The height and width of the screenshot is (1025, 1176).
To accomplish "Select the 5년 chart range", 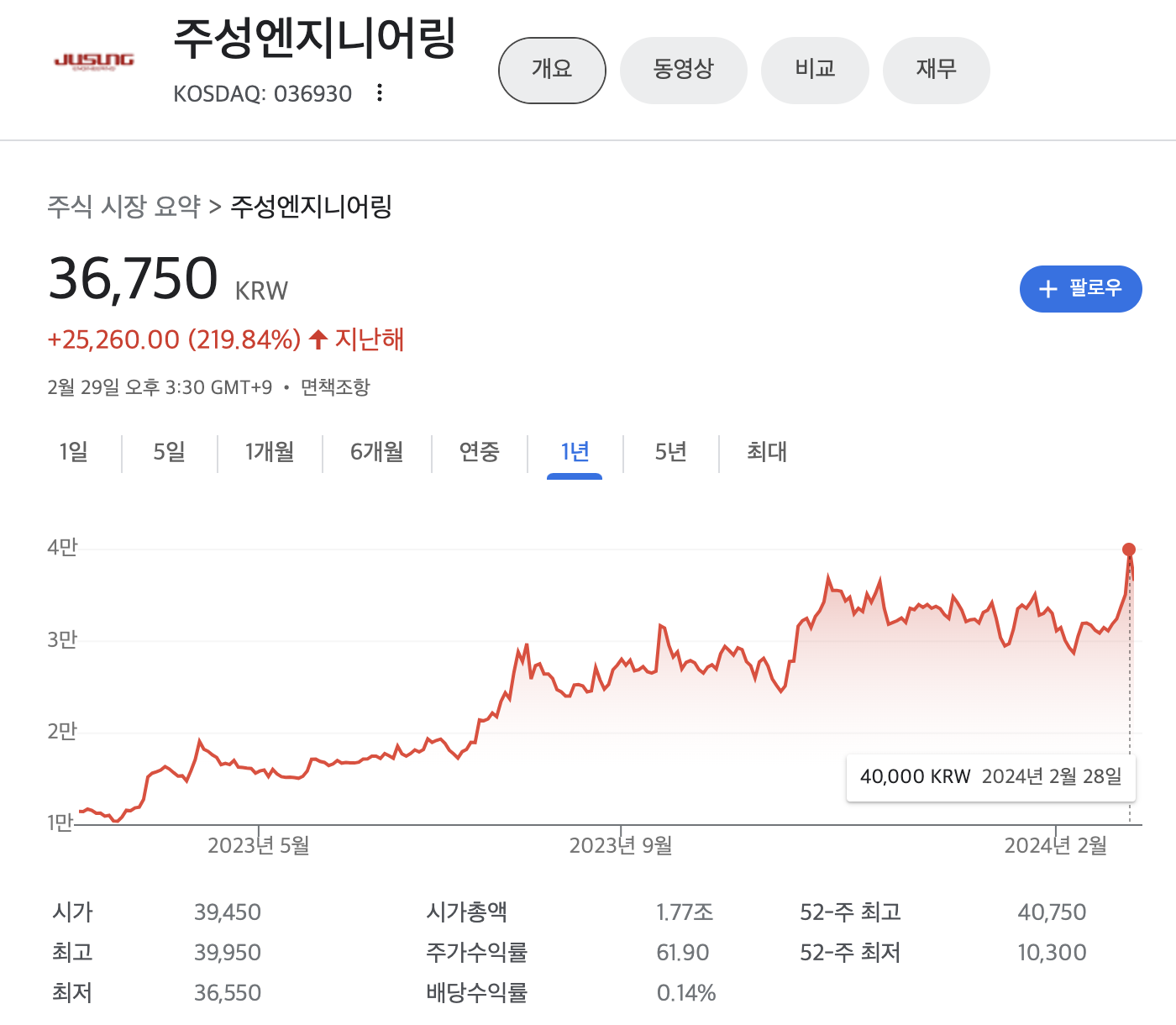I will pyautogui.click(x=671, y=452).
